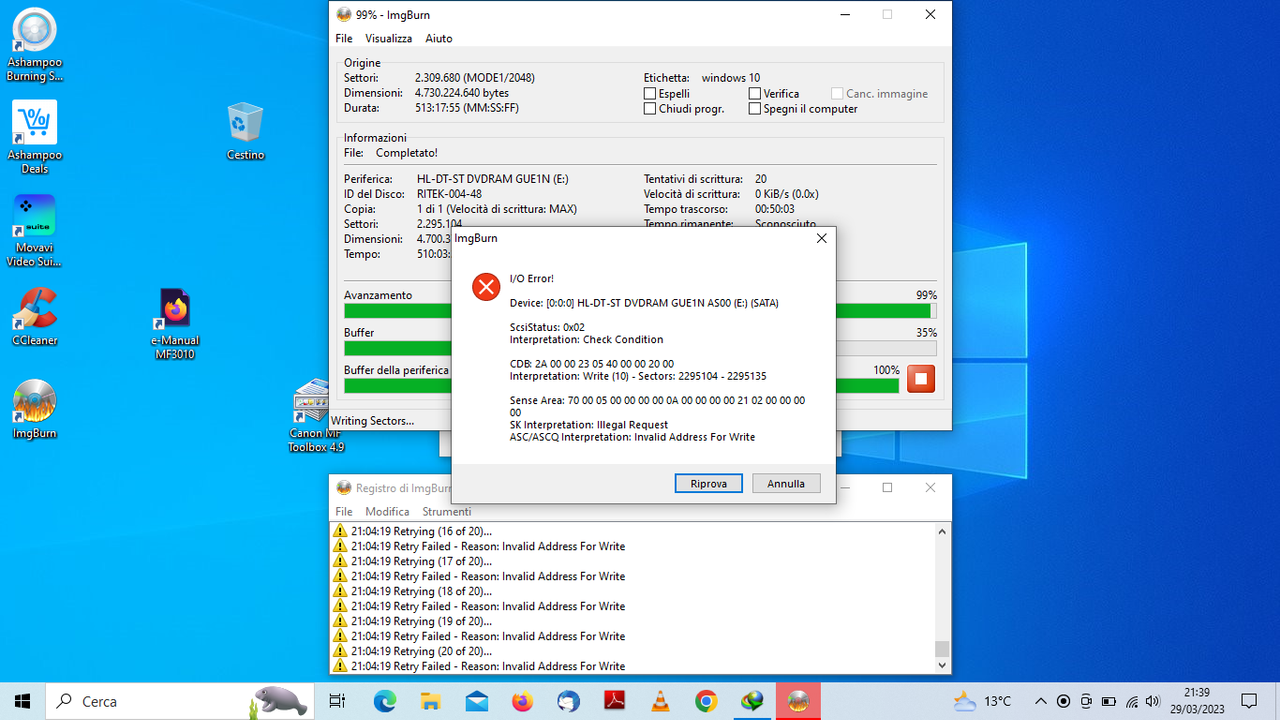1280x720 pixels.
Task: Open Task View on the taskbar
Action: tap(337, 701)
